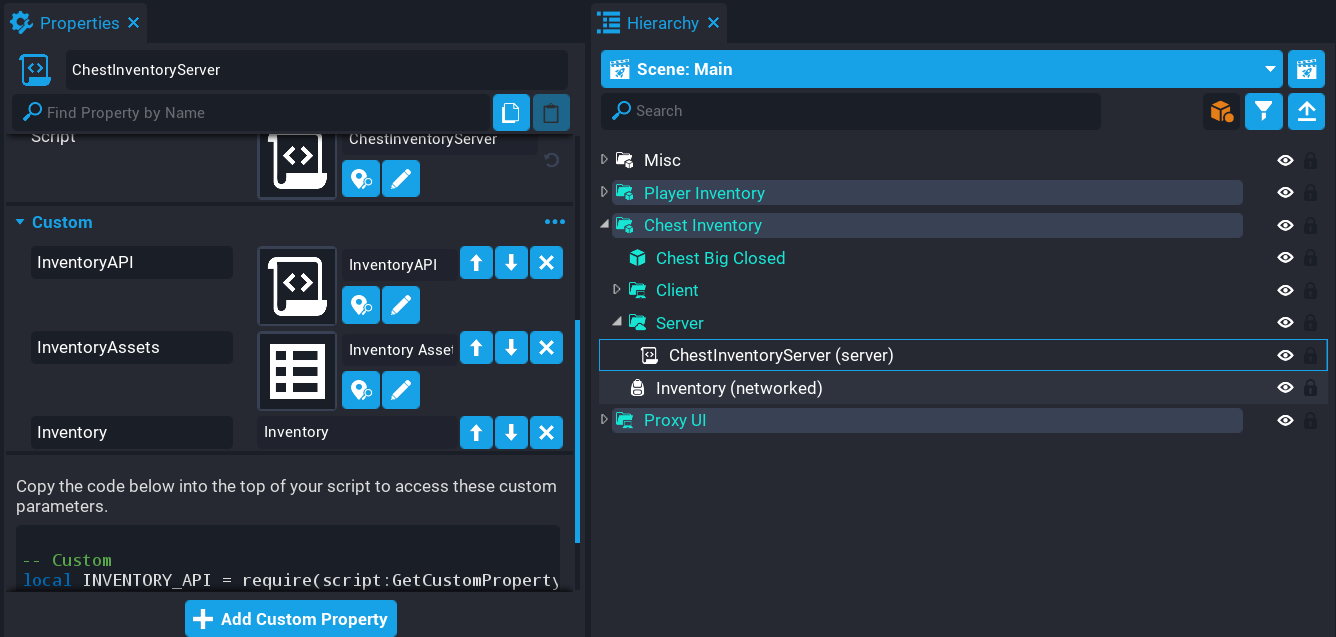Open the hierarchy filter funnel icon
This screenshot has width=1336, height=637.
(x=1264, y=111)
